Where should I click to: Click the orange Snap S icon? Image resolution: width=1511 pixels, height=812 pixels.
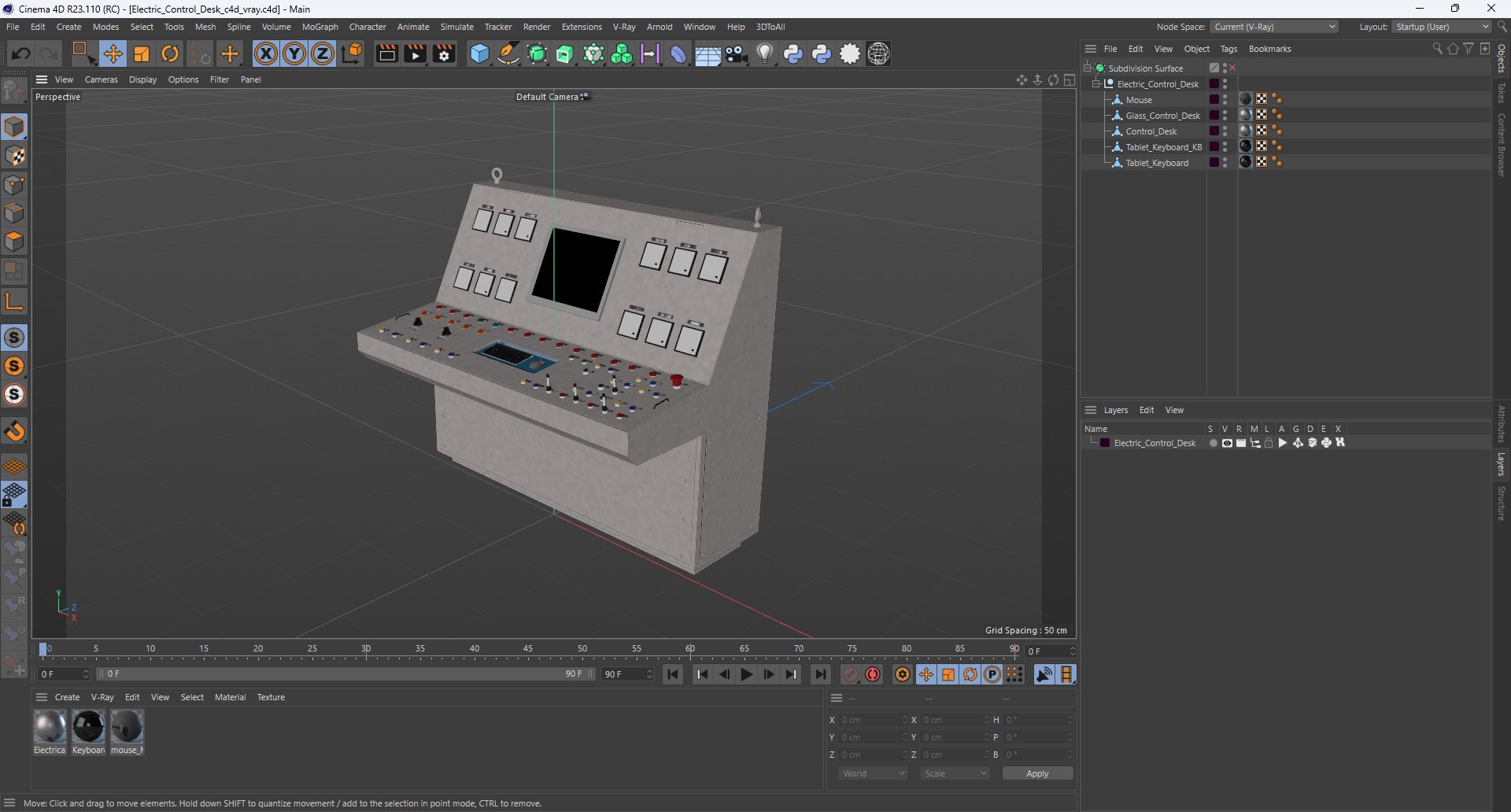(x=14, y=366)
